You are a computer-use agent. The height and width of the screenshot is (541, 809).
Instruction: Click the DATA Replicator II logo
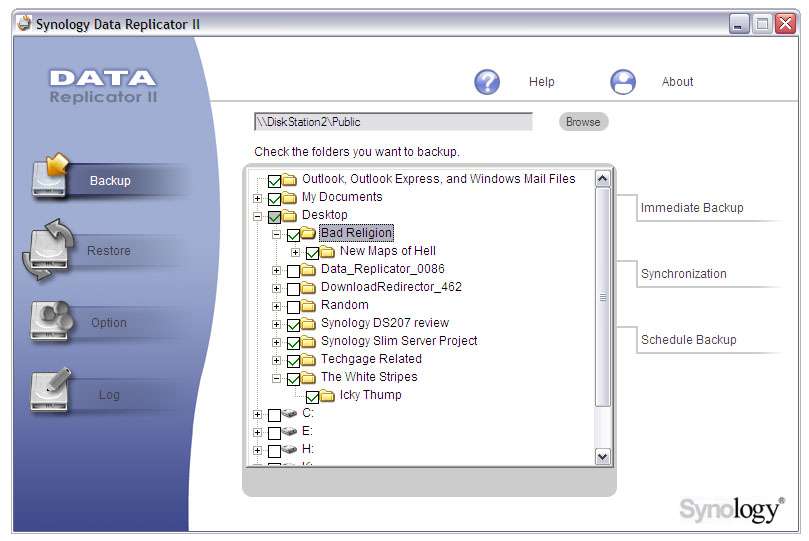(103, 86)
